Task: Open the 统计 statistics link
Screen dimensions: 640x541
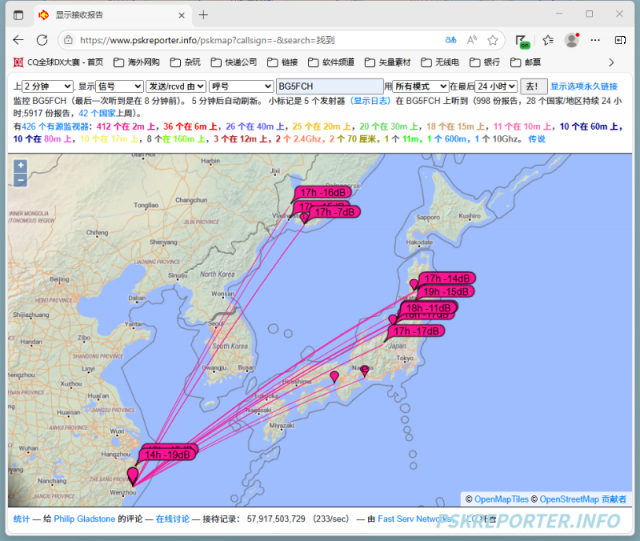Action: [x=22, y=519]
